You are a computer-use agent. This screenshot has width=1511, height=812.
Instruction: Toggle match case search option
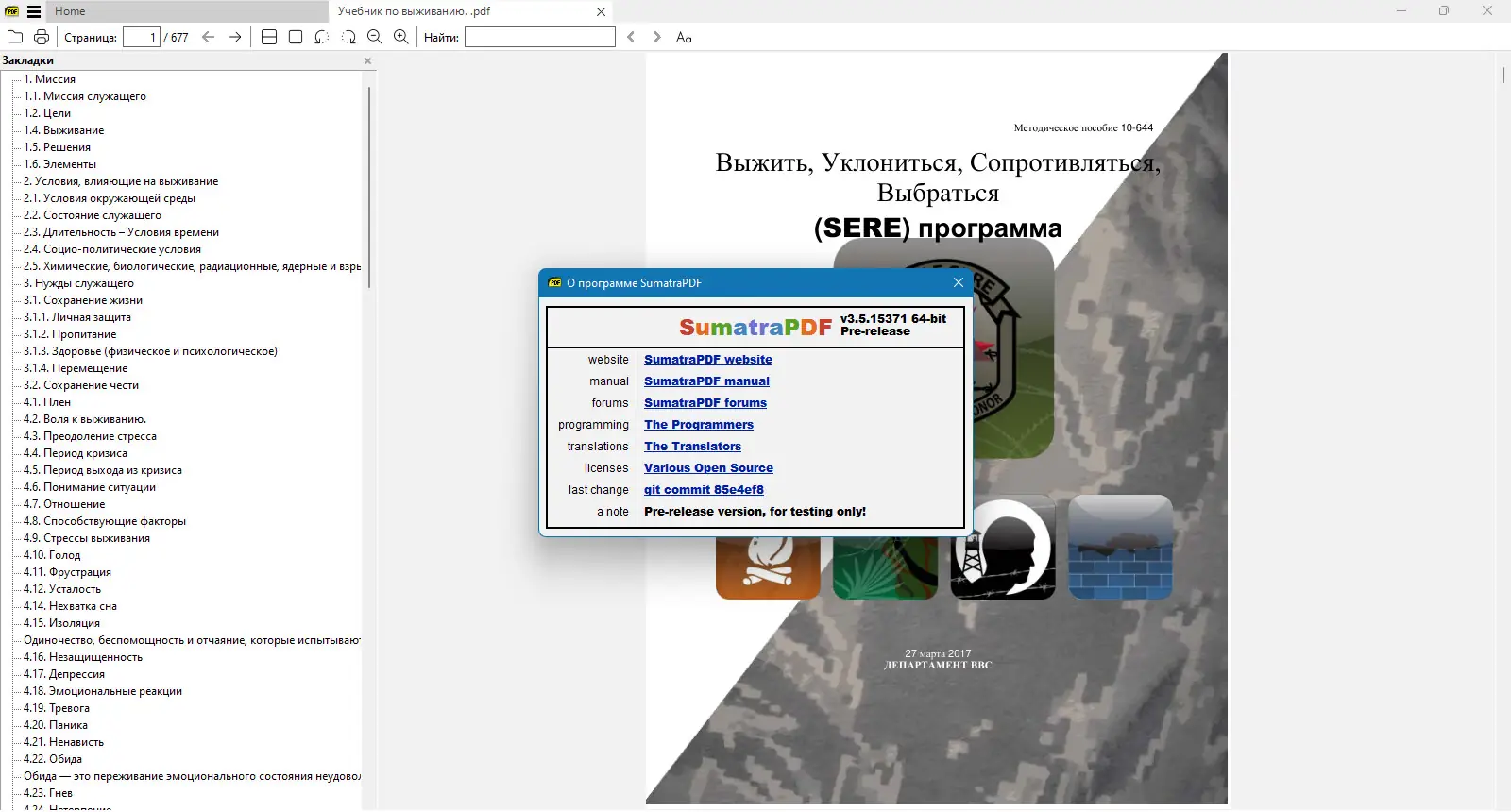(684, 37)
